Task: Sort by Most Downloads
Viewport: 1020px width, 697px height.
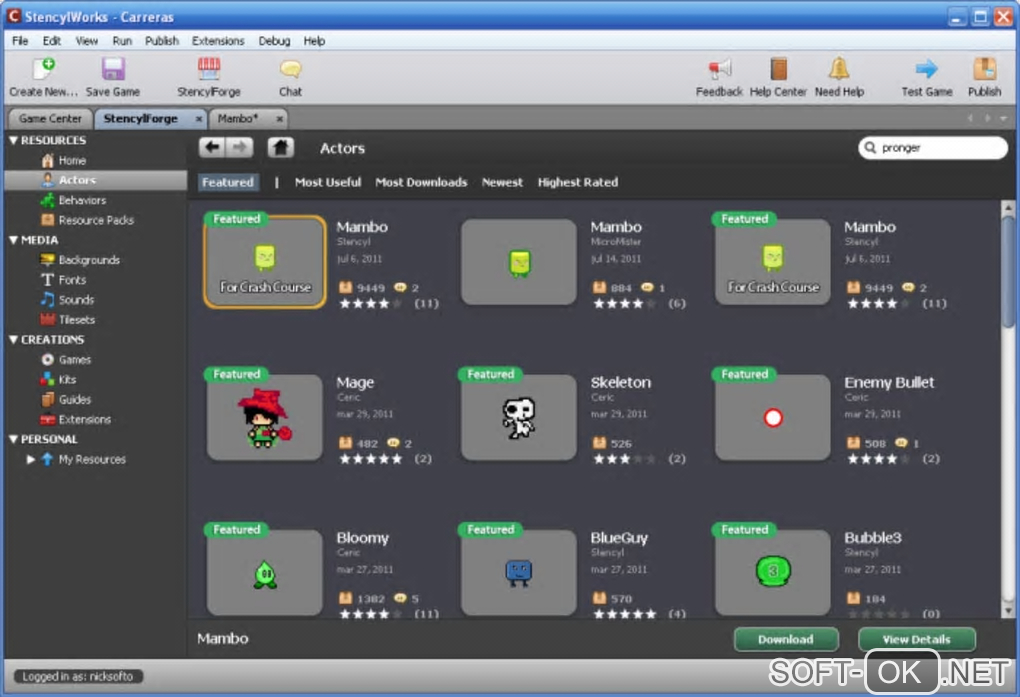Action: click(421, 182)
